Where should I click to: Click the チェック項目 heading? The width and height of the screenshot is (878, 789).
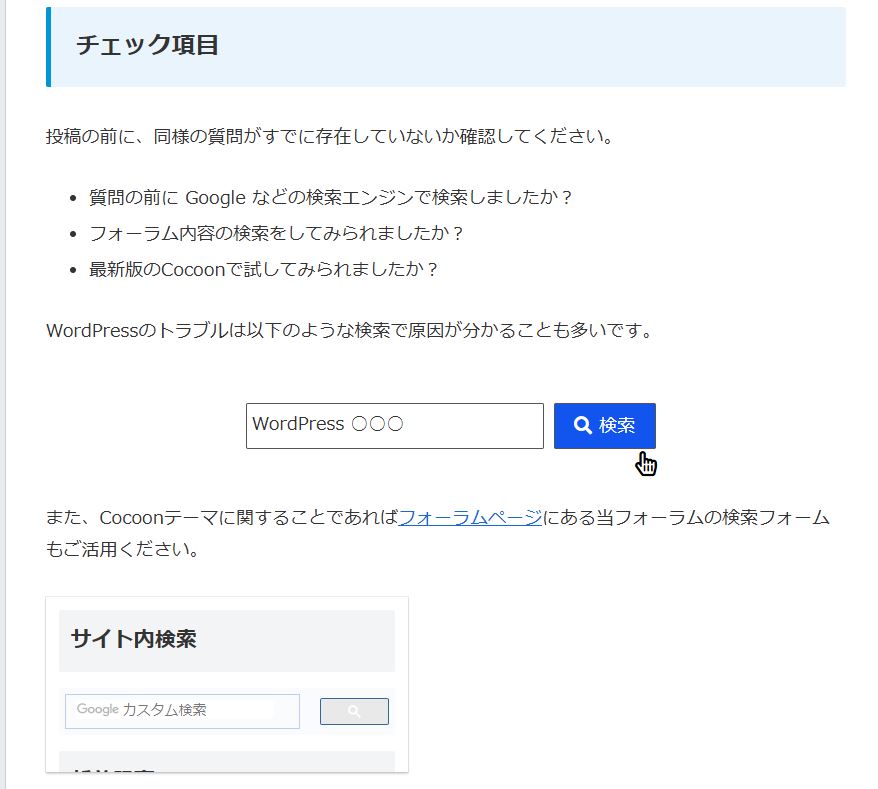coord(147,46)
